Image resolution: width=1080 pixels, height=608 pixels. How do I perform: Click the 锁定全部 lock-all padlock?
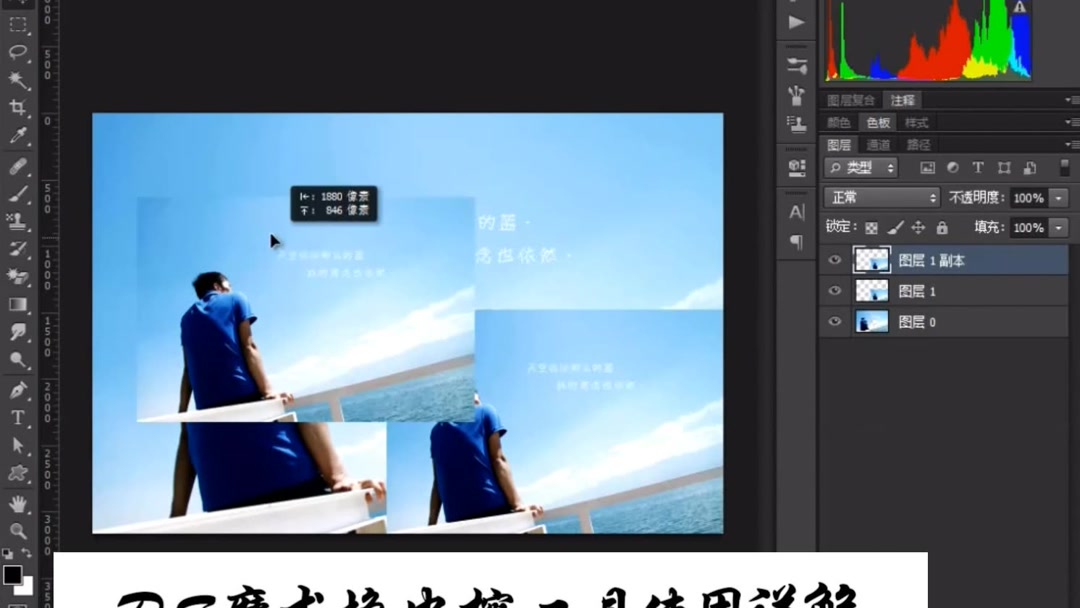click(x=943, y=227)
